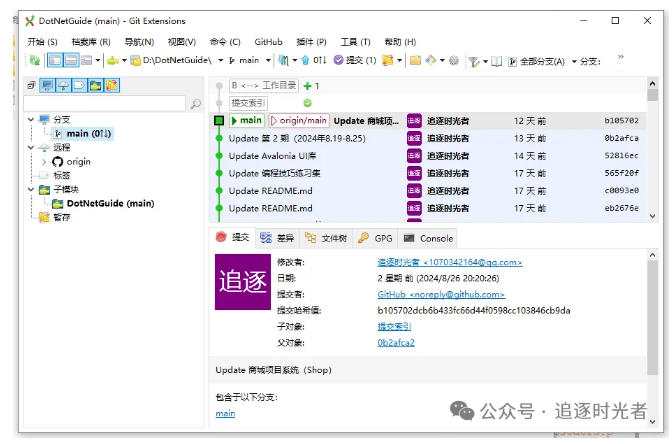The width and height of the screenshot is (672, 444).
Task: Select the 全部分支(A) all-branches button
Action: [537, 62]
